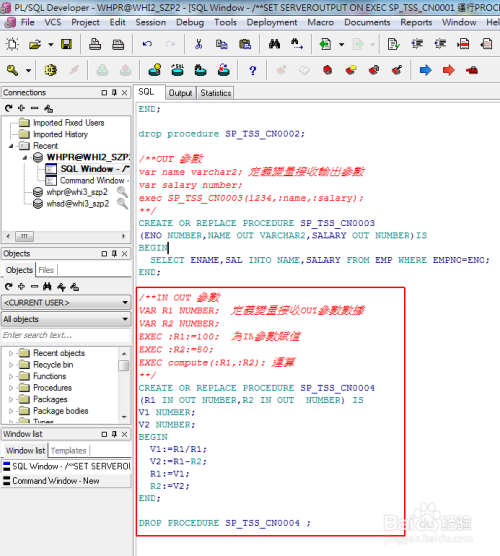Screen dimensions: 500x556
Task: Close the Connections panel
Action: click(x=124, y=93)
